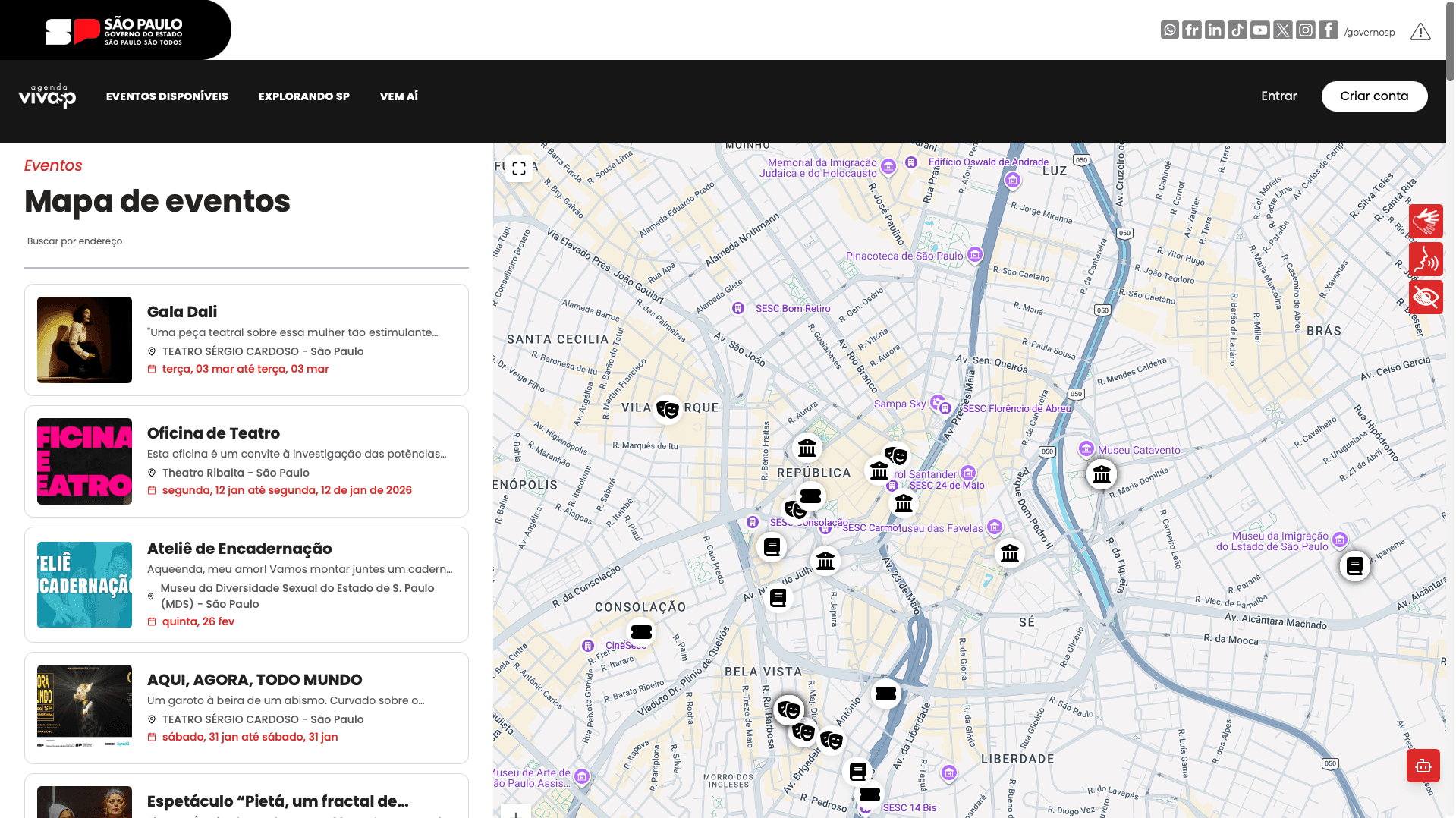Activate the voice reader accessibility icon

[x=1426, y=260]
